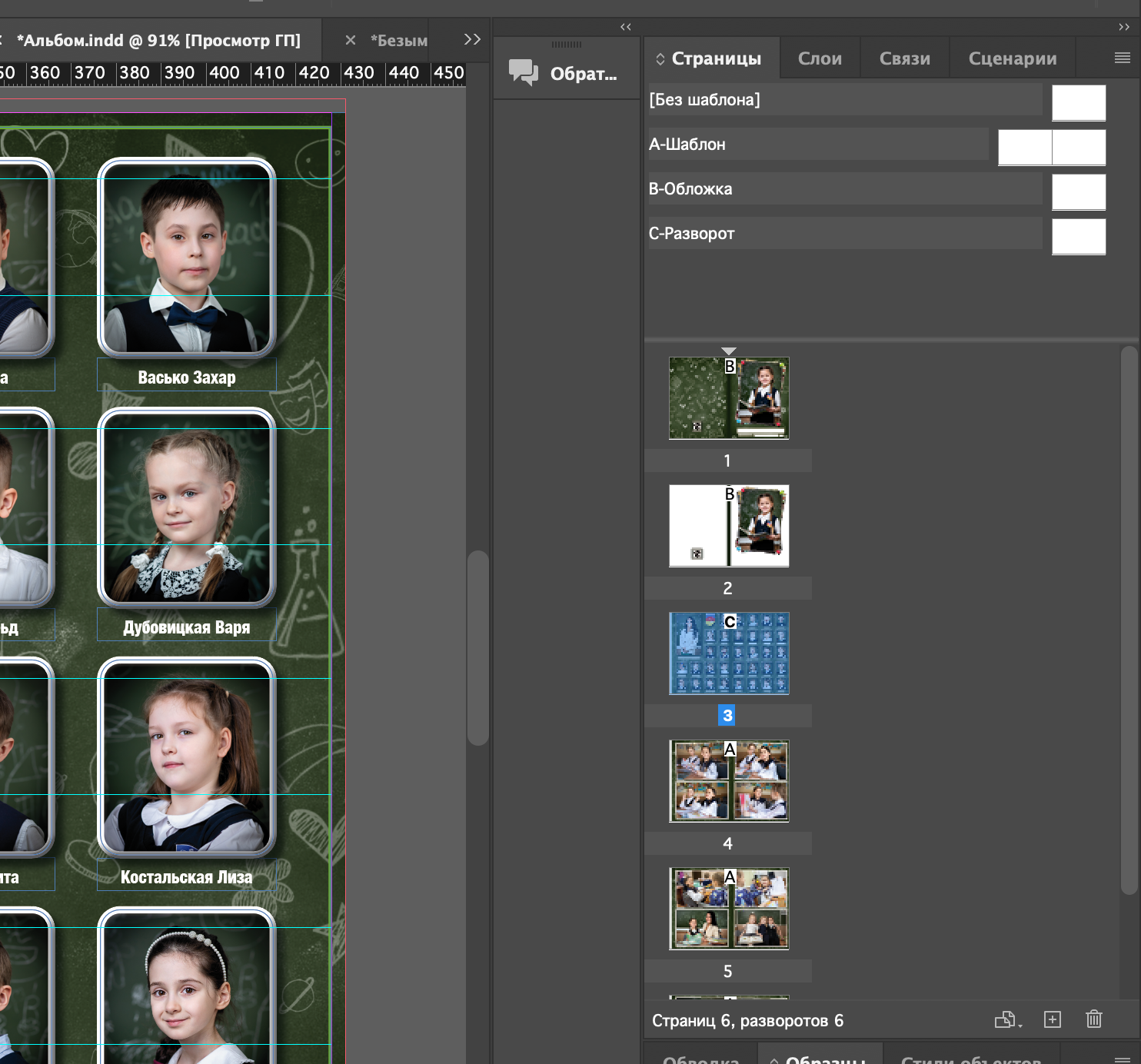Open the Pages panel hamburger menu
The width and height of the screenshot is (1141, 1064).
(x=1122, y=58)
